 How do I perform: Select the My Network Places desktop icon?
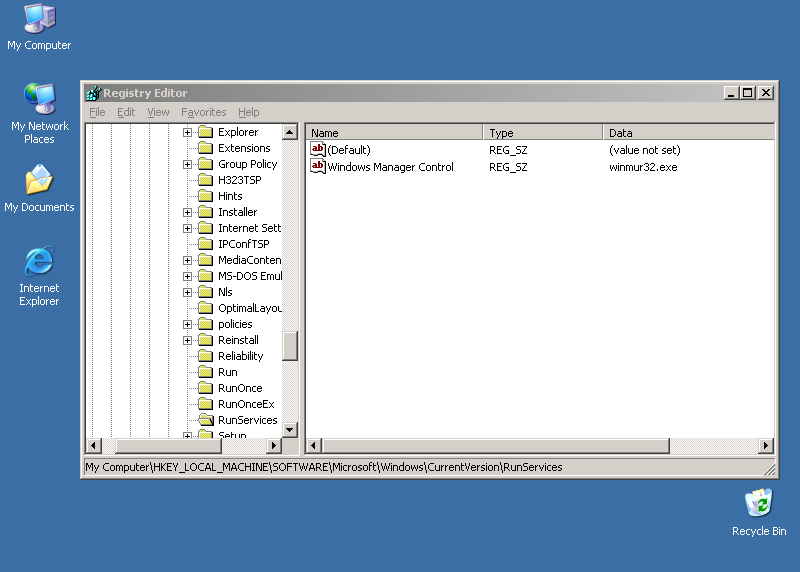[39, 113]
